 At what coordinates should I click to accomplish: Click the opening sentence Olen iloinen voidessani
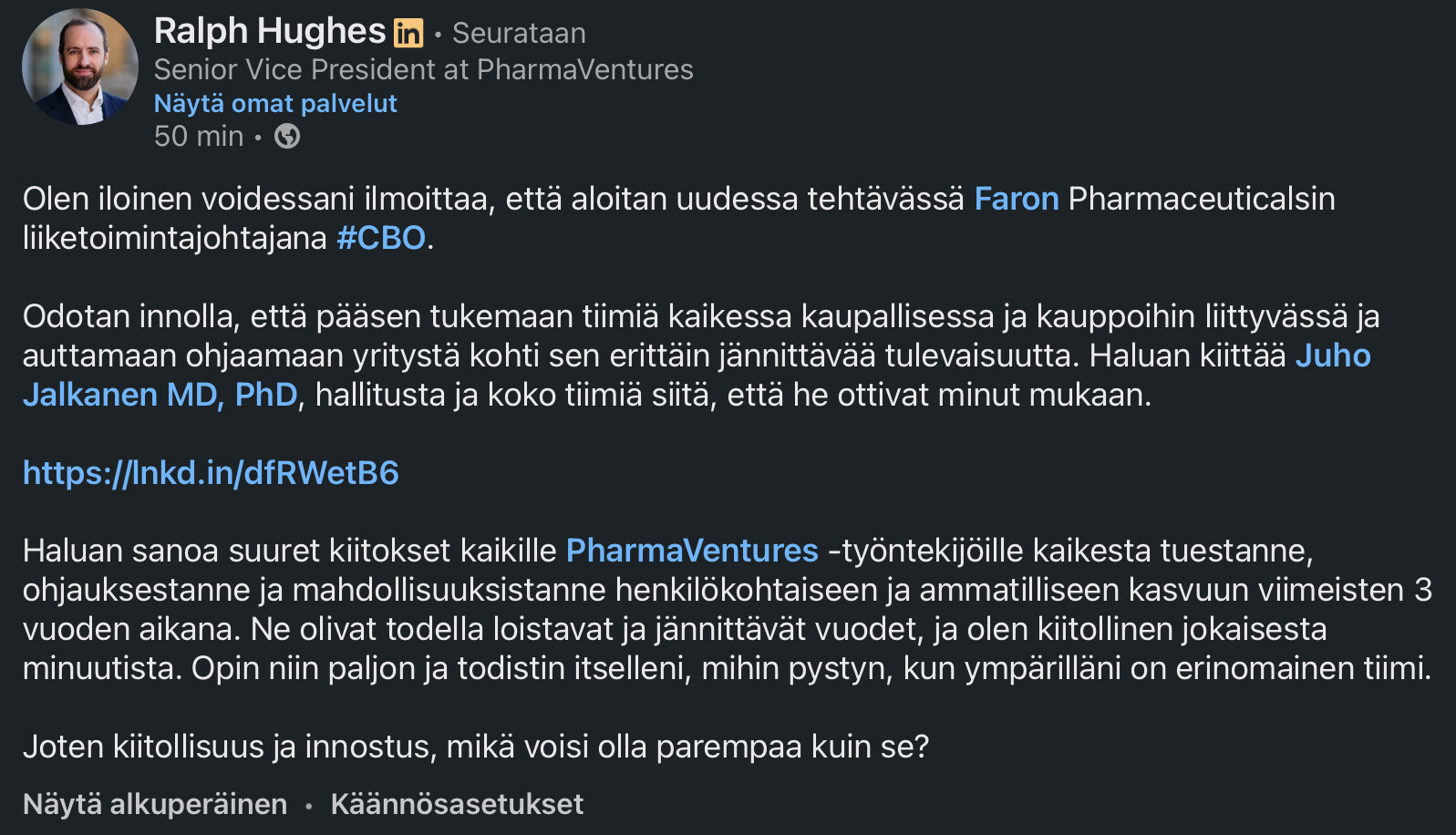pos(679,218)
